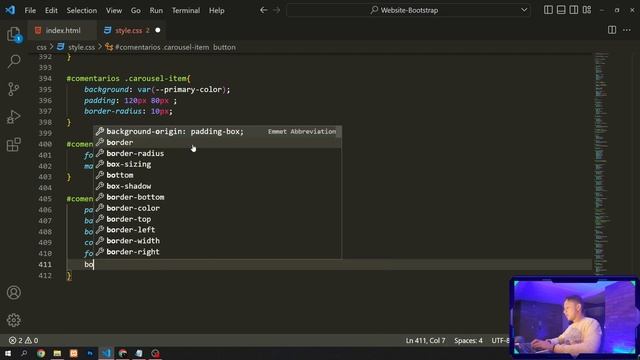Click the border-radius value on line 397
The image size is (640, 360).
[x=160, y=111]
